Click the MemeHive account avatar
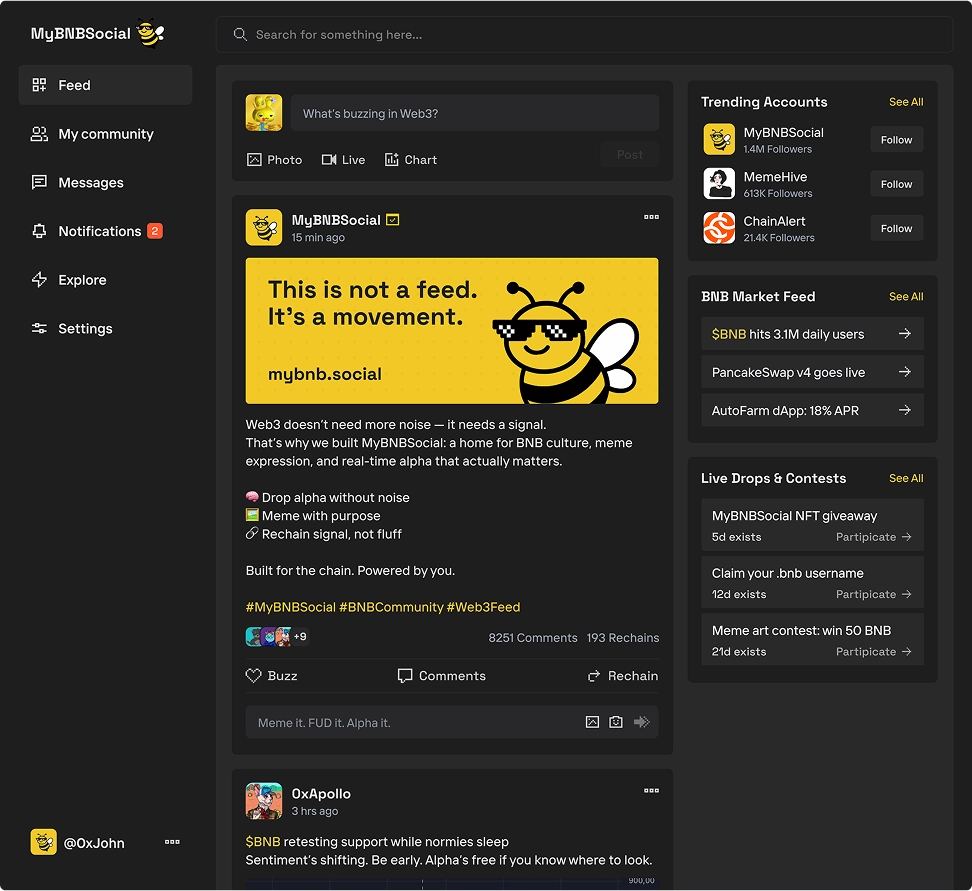Image resolution: width=972 pixels, height=891 pixels. pos(719,184)
